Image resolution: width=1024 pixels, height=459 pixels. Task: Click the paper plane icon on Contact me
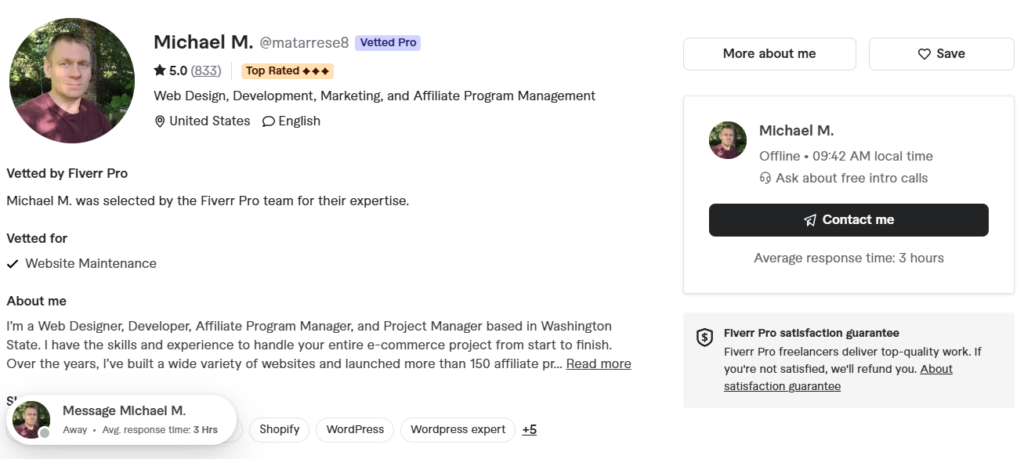(810, 220)
